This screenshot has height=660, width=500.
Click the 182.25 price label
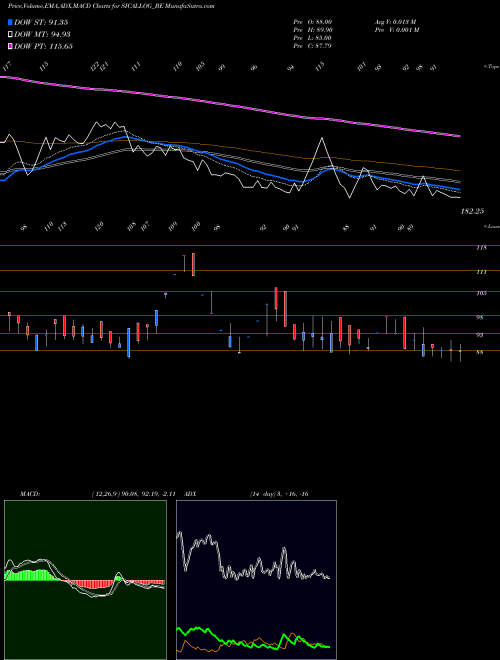[x=472, y=212]
